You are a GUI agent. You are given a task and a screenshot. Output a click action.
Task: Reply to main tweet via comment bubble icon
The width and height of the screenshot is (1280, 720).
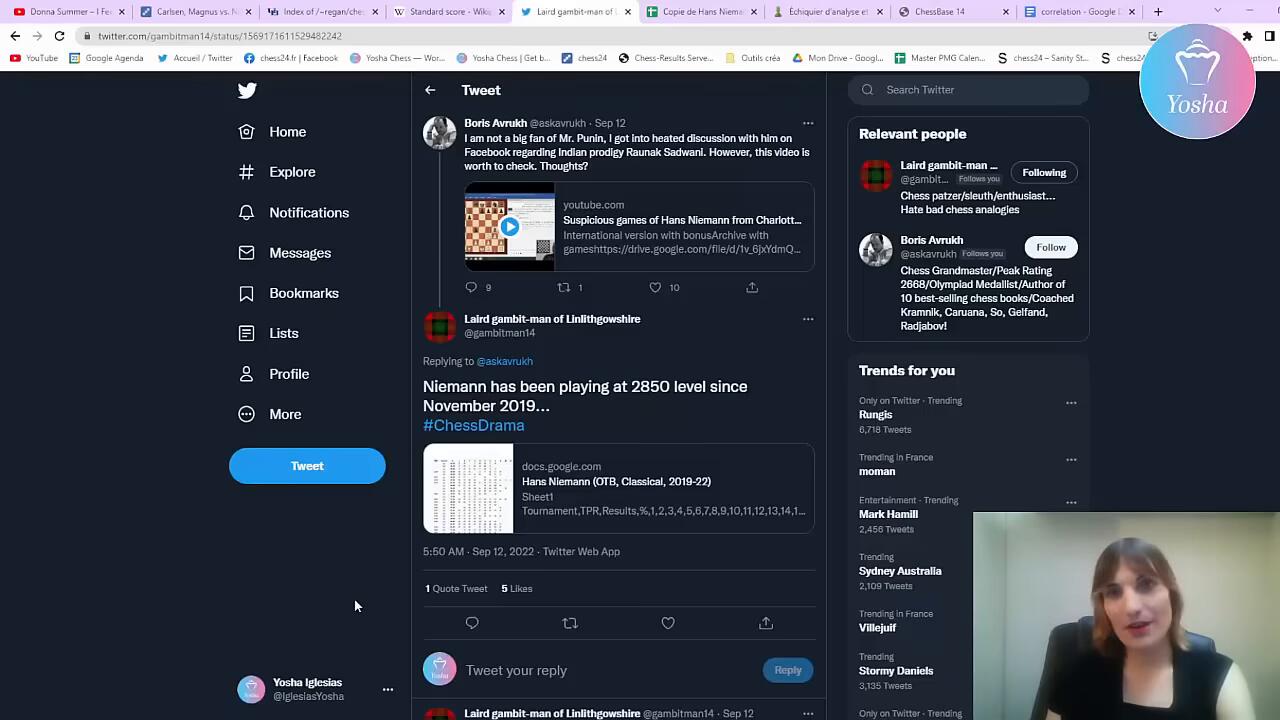click(x=472, y=623)
